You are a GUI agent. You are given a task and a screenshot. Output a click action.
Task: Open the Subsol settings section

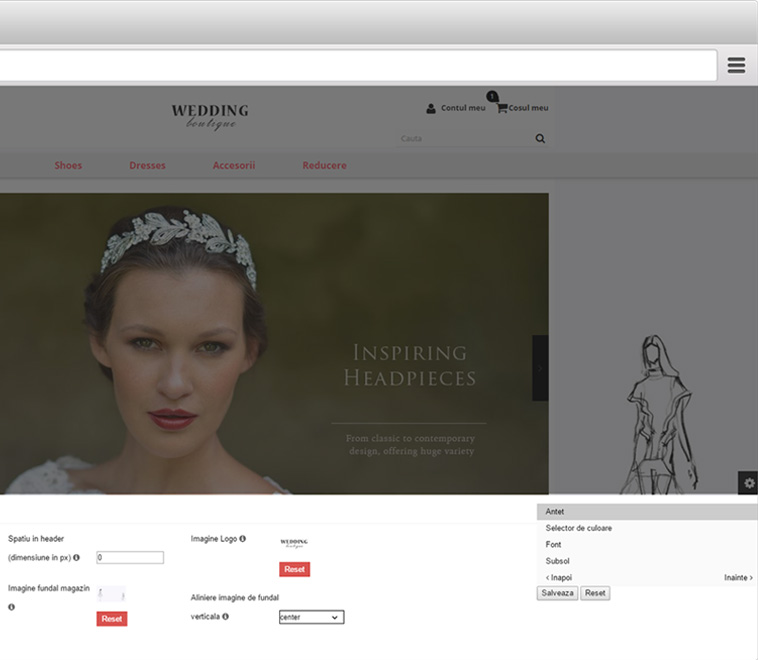[x=557, y=561]
